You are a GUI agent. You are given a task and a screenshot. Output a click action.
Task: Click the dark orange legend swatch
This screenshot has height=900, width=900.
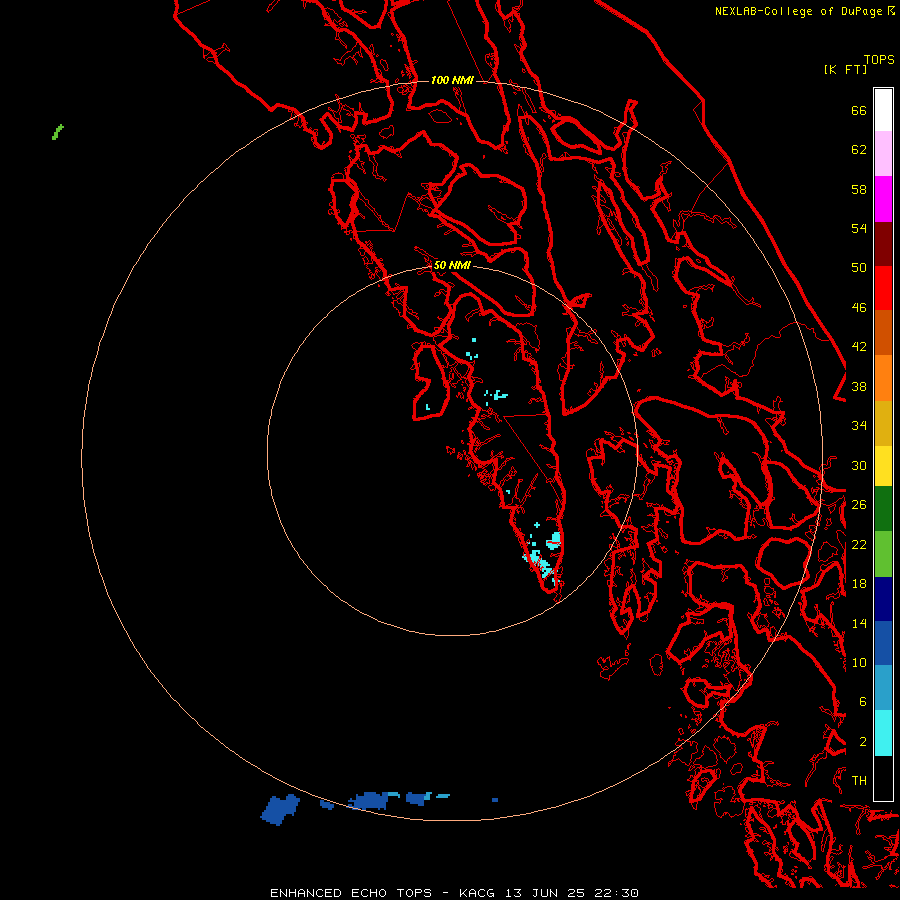[883, 333]
